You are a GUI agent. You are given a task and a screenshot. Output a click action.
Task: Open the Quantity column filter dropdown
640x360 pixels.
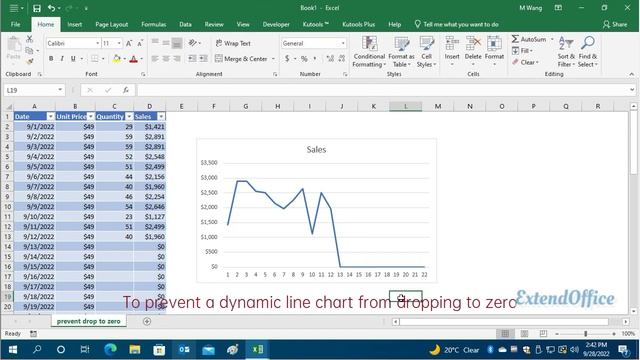point(129,117)
